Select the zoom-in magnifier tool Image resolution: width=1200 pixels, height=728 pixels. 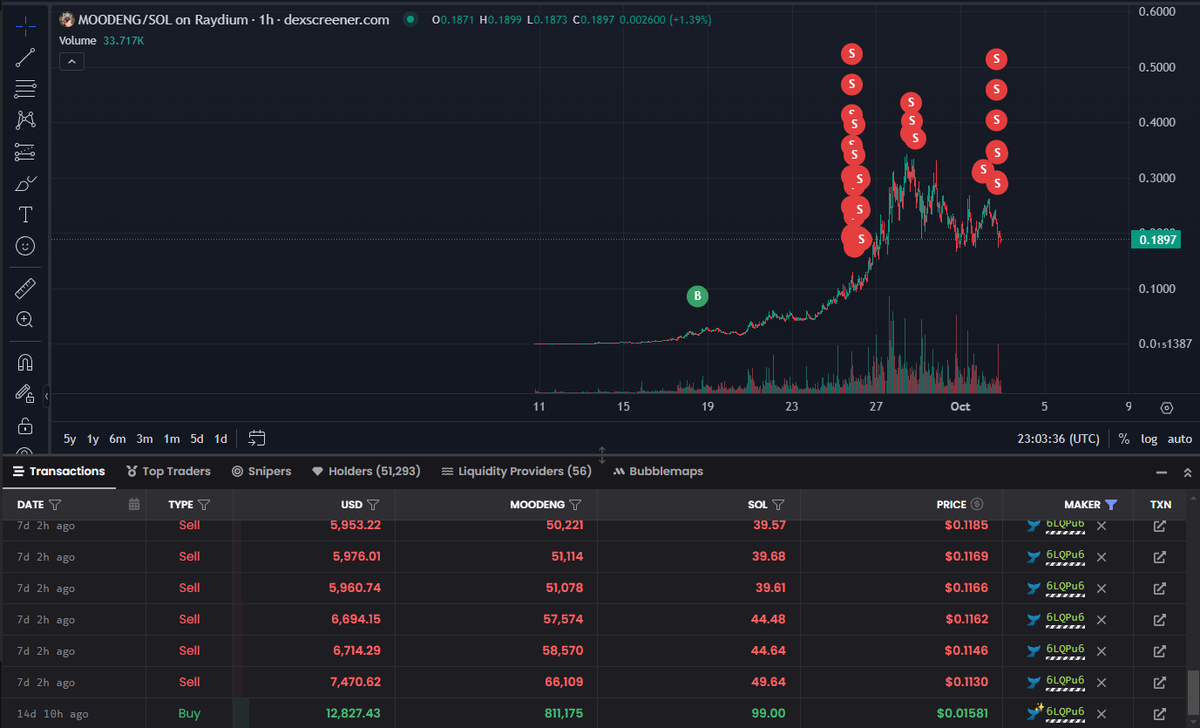[x=25, y=320]
